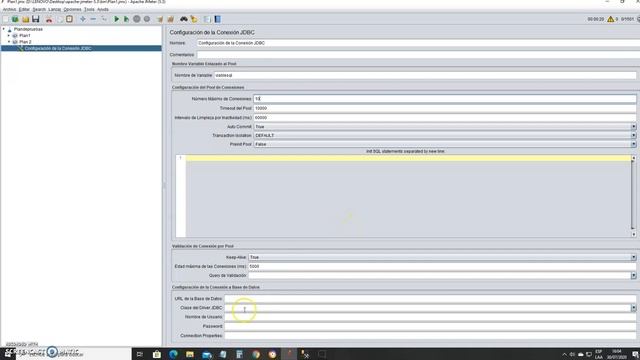
Task: Click the Nombre input field
Action: tap(418, 43)
